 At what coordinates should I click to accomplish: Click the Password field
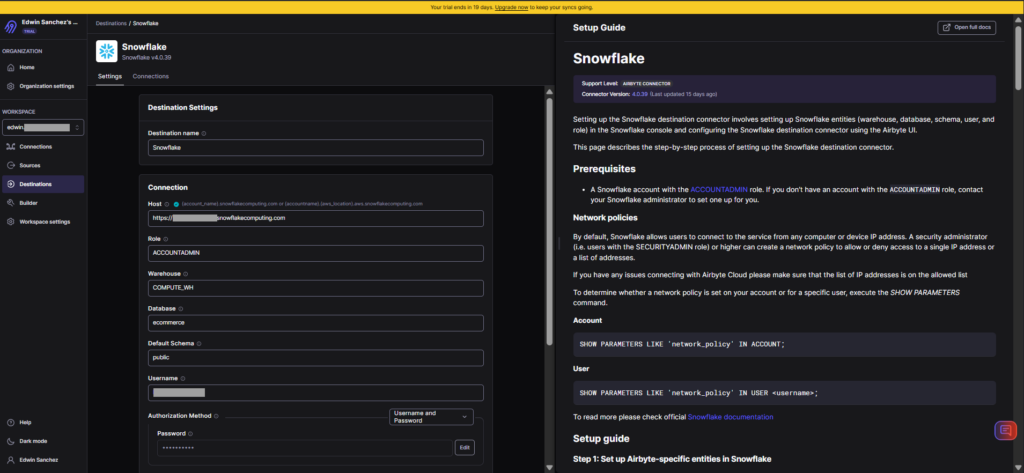[304, 448]
